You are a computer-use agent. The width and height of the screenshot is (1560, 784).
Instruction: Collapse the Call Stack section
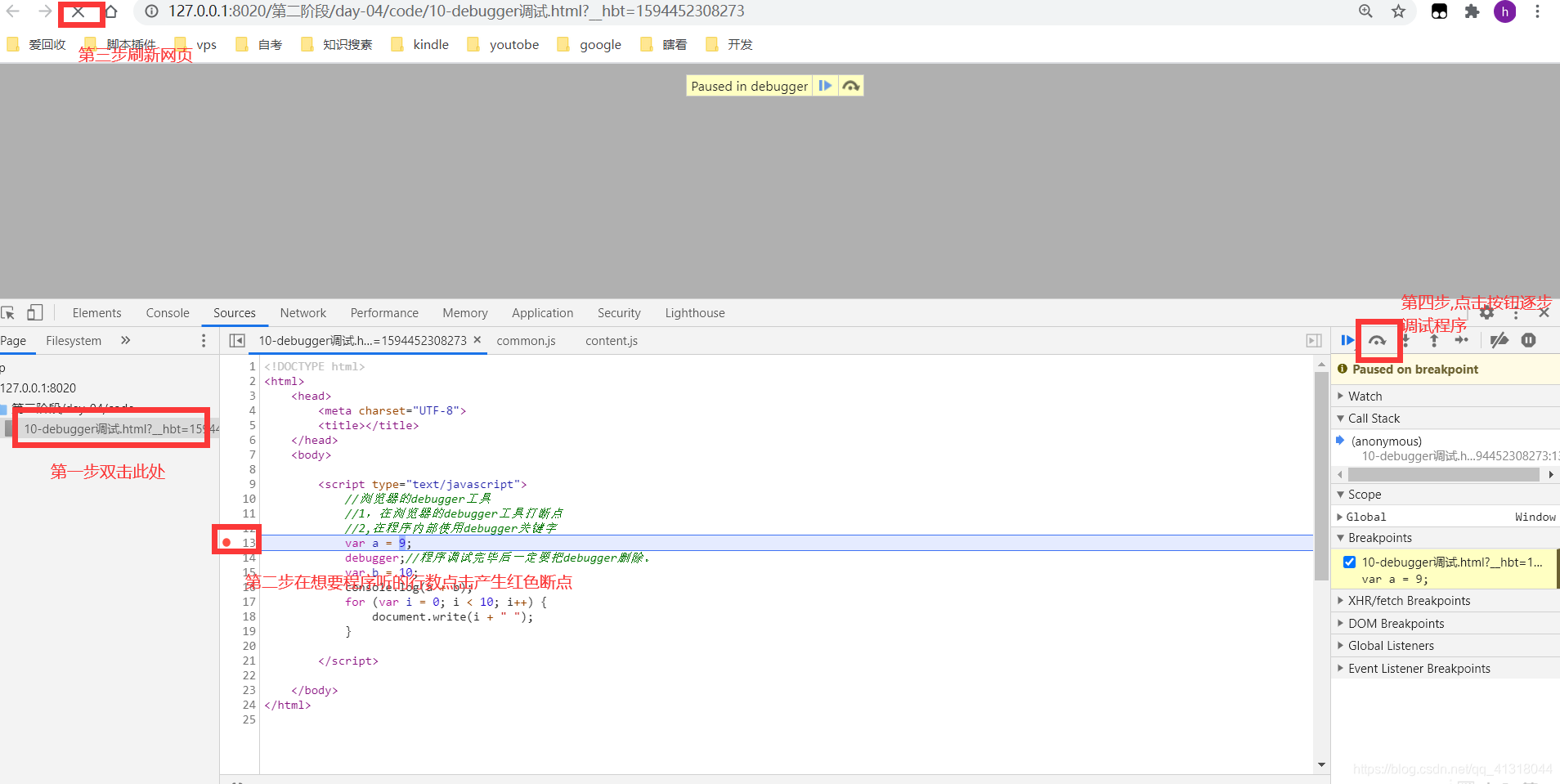coord(1446,418)
